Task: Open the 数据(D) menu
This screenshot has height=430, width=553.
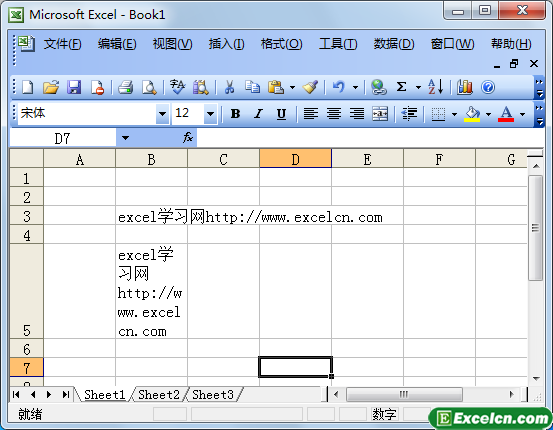Action: pyautogui.click(x=394, y=44)
